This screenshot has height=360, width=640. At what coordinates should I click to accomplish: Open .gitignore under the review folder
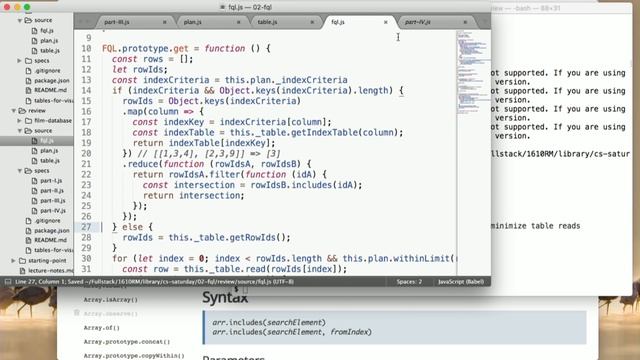tap(47, 220)
